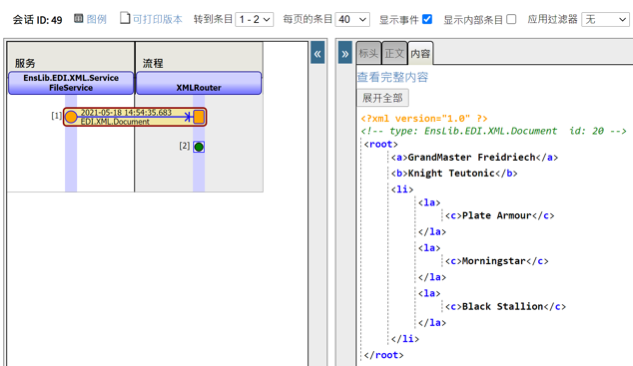Viewport: 633px width, 366px height.
Task: Collapse la element containing Black Stallion
Action: point(429,293)
